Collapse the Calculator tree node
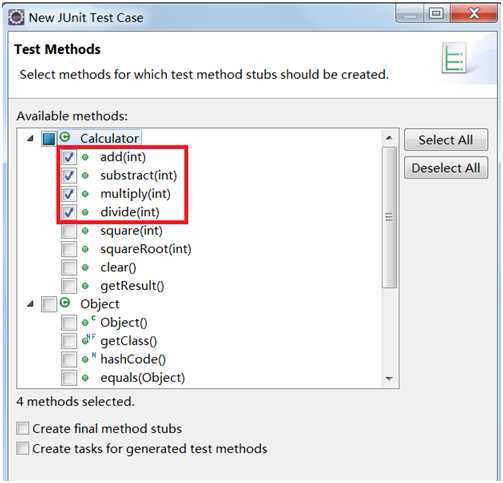This screenshot has width=503, height=483. coord(30,138)
